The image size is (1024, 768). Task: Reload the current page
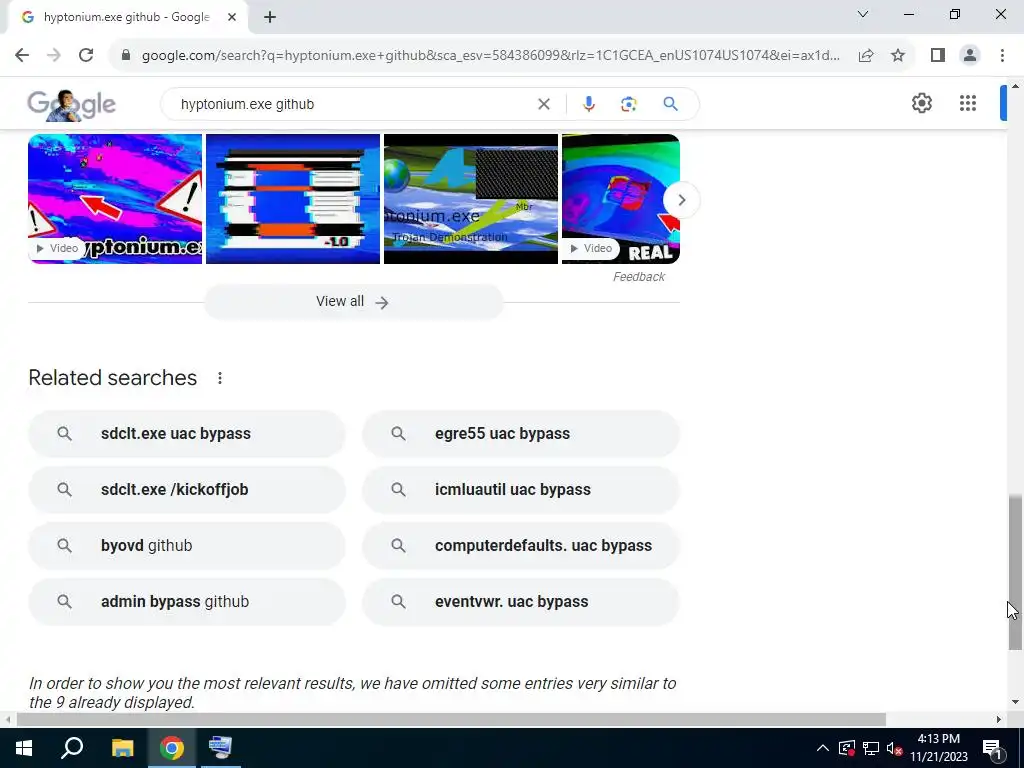86,56
